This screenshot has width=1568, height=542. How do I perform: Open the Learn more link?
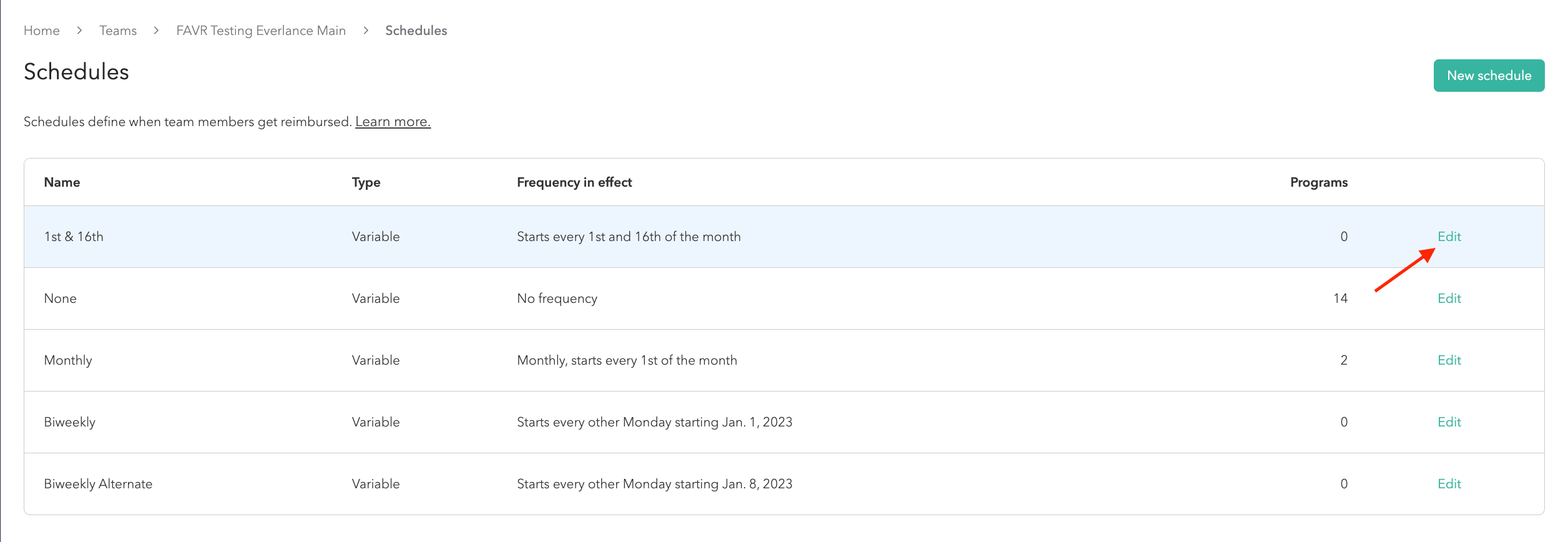(393, 122)
